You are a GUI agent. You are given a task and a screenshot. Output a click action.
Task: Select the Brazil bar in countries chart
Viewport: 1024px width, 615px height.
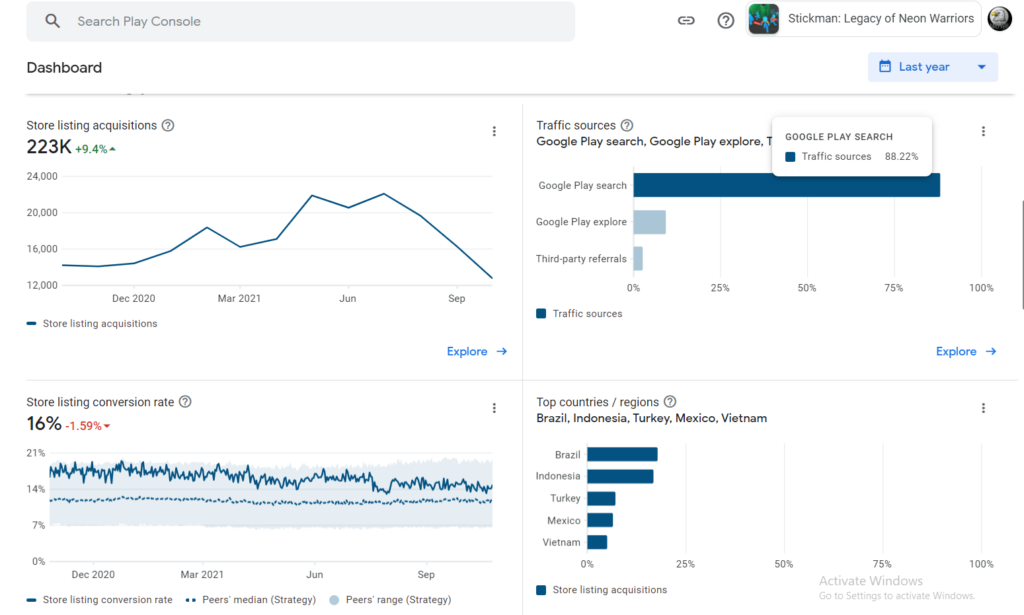coord(622,455)
